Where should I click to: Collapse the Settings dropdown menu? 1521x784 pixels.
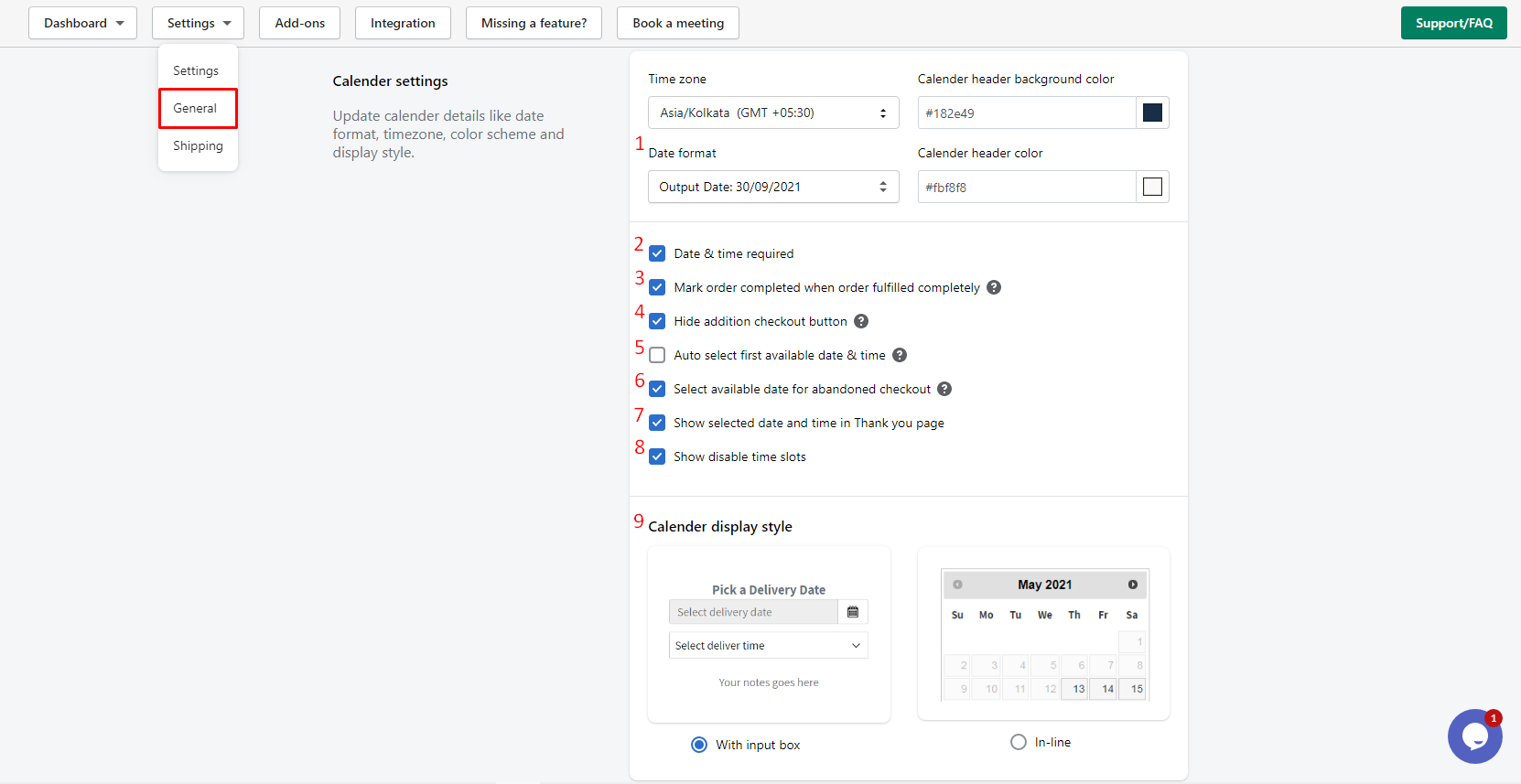coord(198,23)
